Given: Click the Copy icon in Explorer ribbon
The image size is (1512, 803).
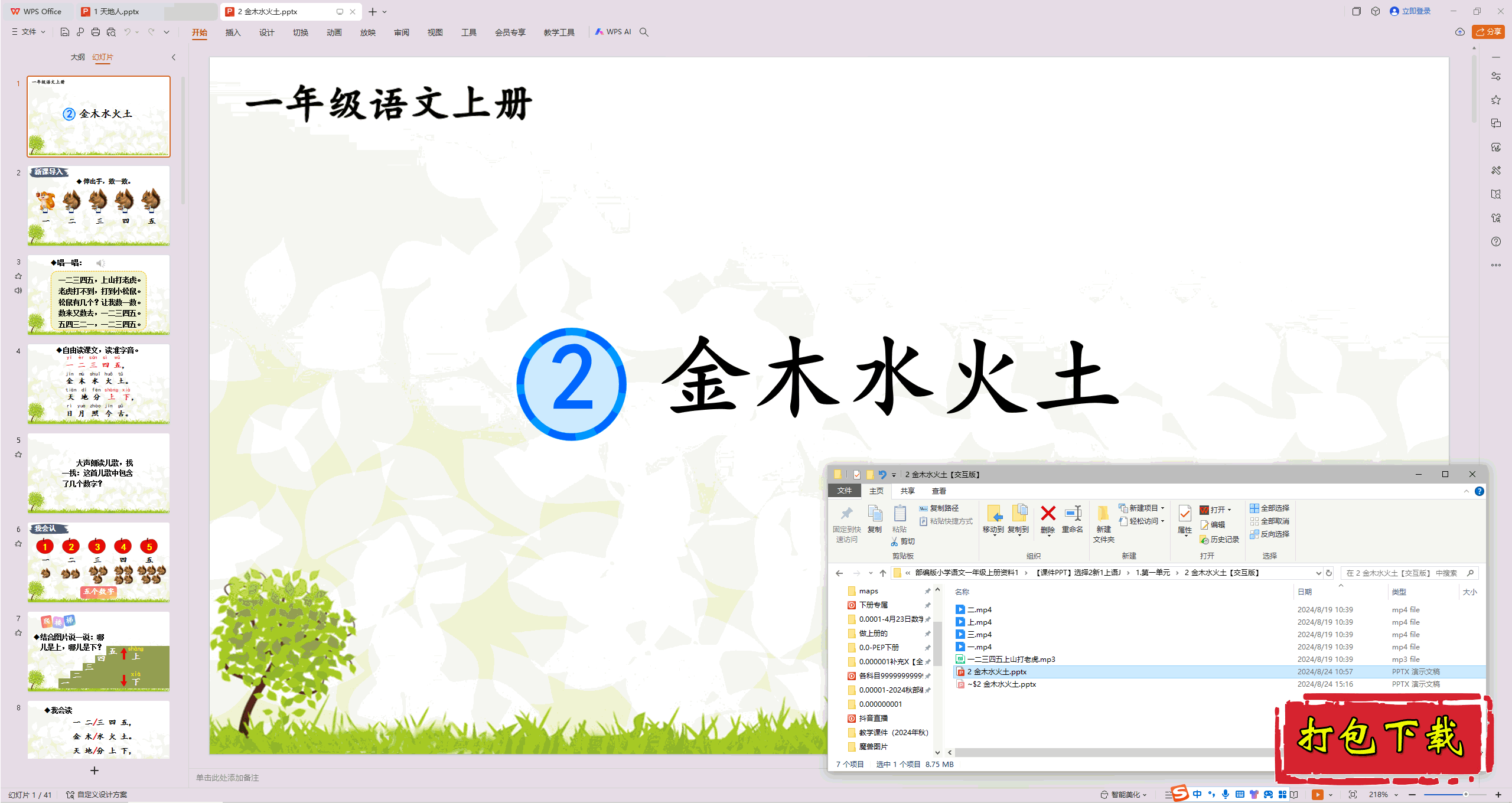Looking at the screenshot, I should pyautogui.click(x=875, y=514).
